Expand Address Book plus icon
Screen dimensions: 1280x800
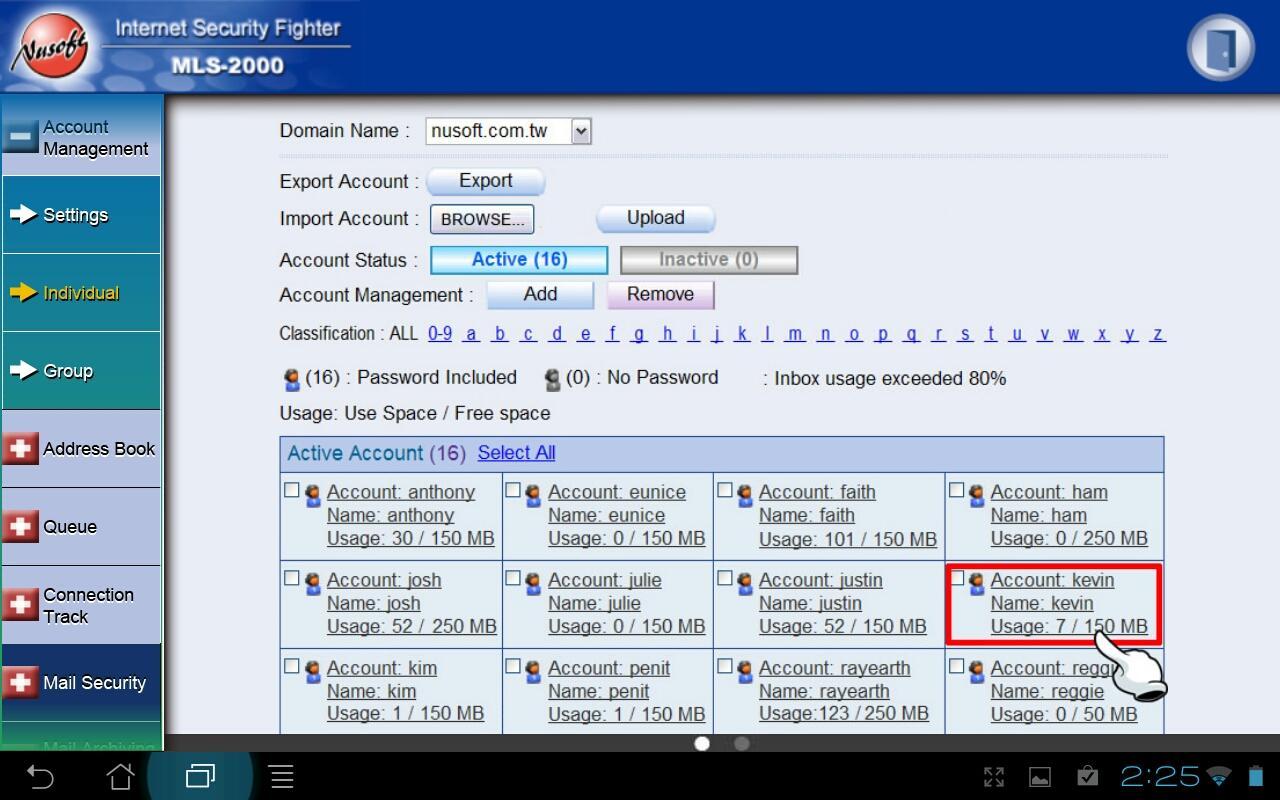(20, 449)
